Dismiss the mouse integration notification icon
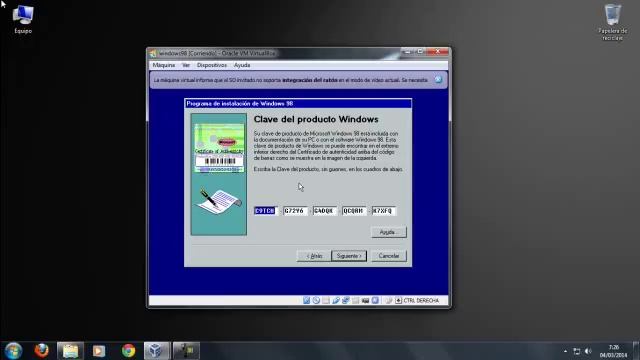Screen dimensions: 640x360 click(x=438, y=80)
